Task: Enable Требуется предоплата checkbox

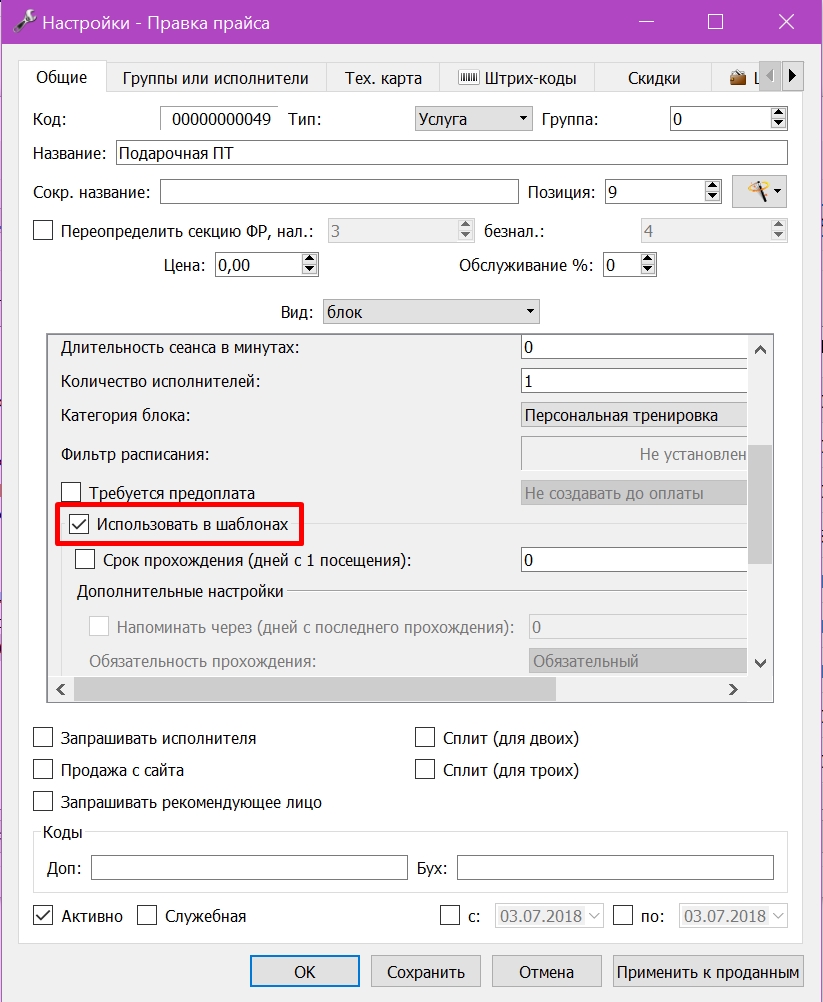Action: [71, 492]
